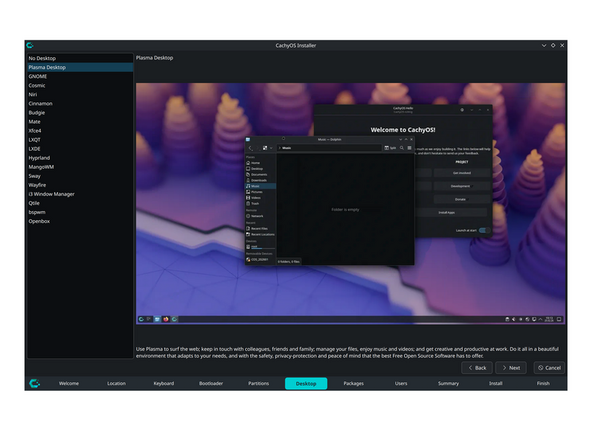This screenshot has width=592, height=437.
Task: Close the CachyOS Installer window
Action: (562, 45)
